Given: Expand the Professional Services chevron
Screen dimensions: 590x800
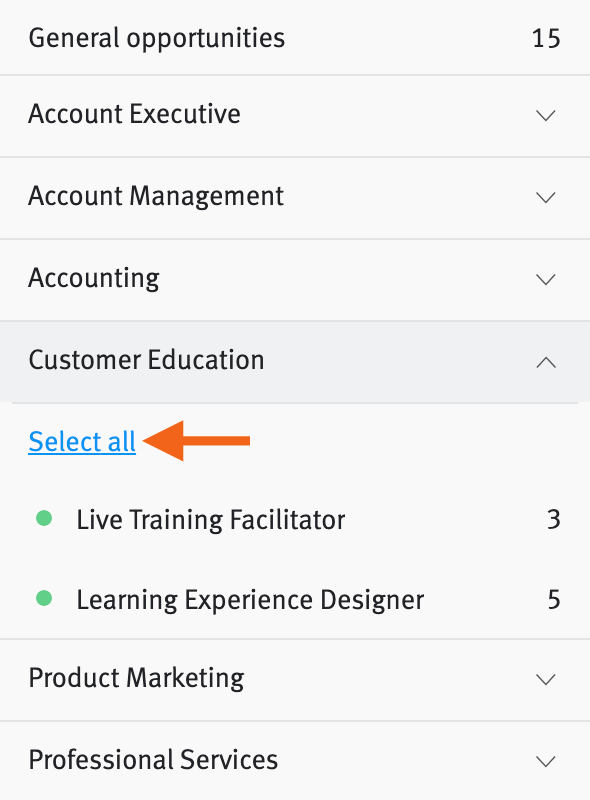Looking at the screenshot, I should click(x=546, y=762).
